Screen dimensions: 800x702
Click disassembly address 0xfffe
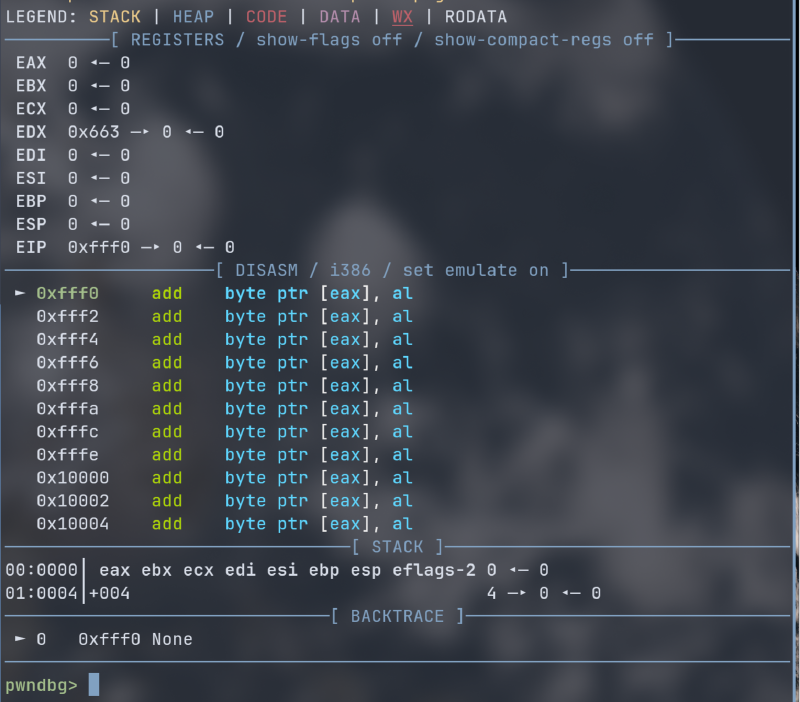67,455
